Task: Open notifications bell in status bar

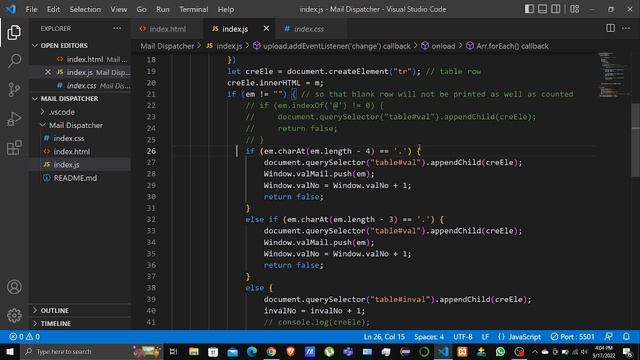Action: click(x=626, y=337)
